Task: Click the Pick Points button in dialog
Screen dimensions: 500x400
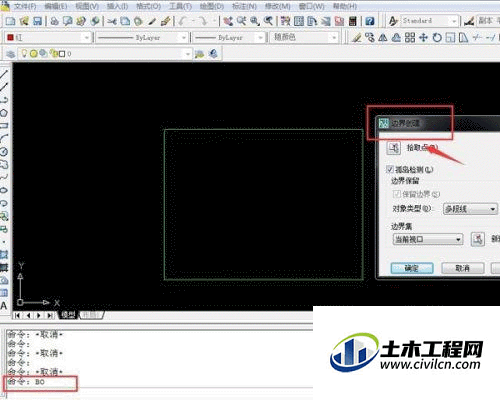Action: (394, 148)
